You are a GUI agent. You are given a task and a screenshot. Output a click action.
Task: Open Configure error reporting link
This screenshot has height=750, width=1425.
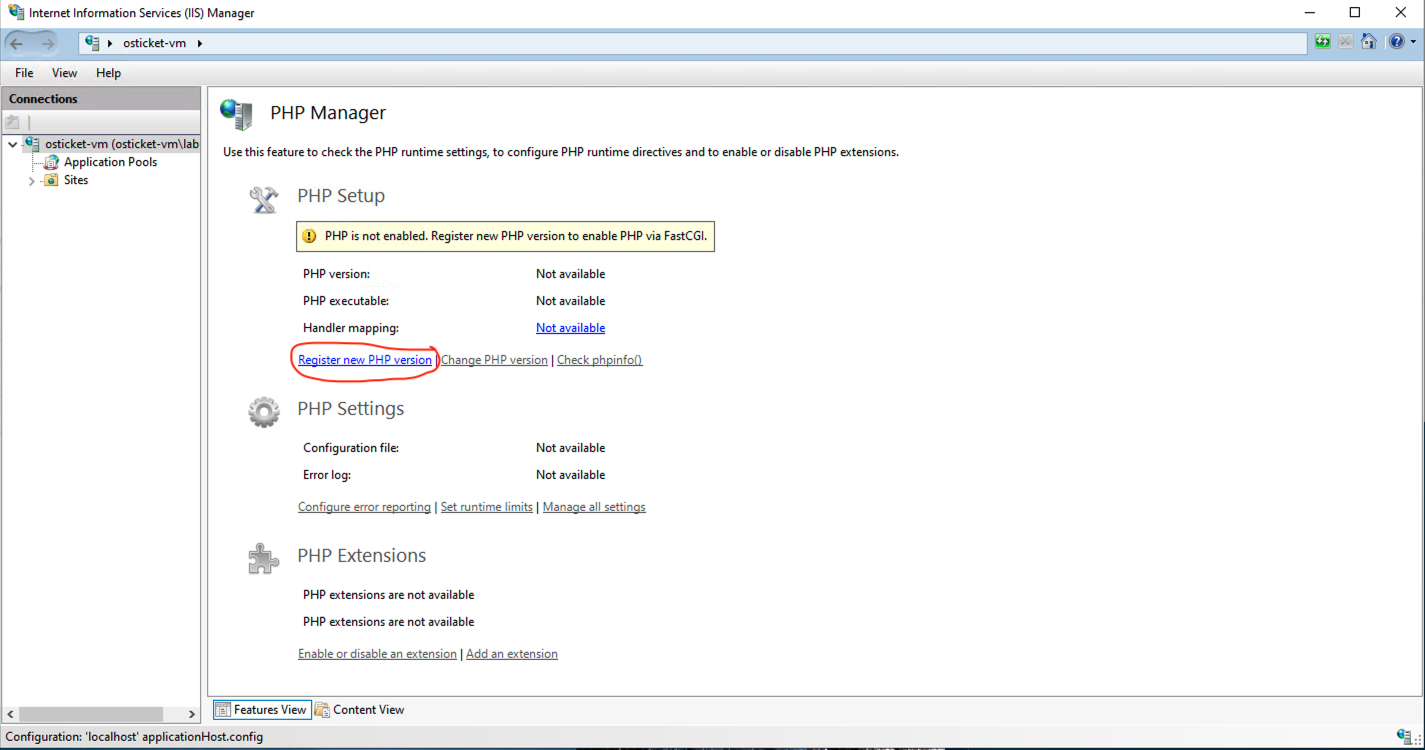point(364,507)
